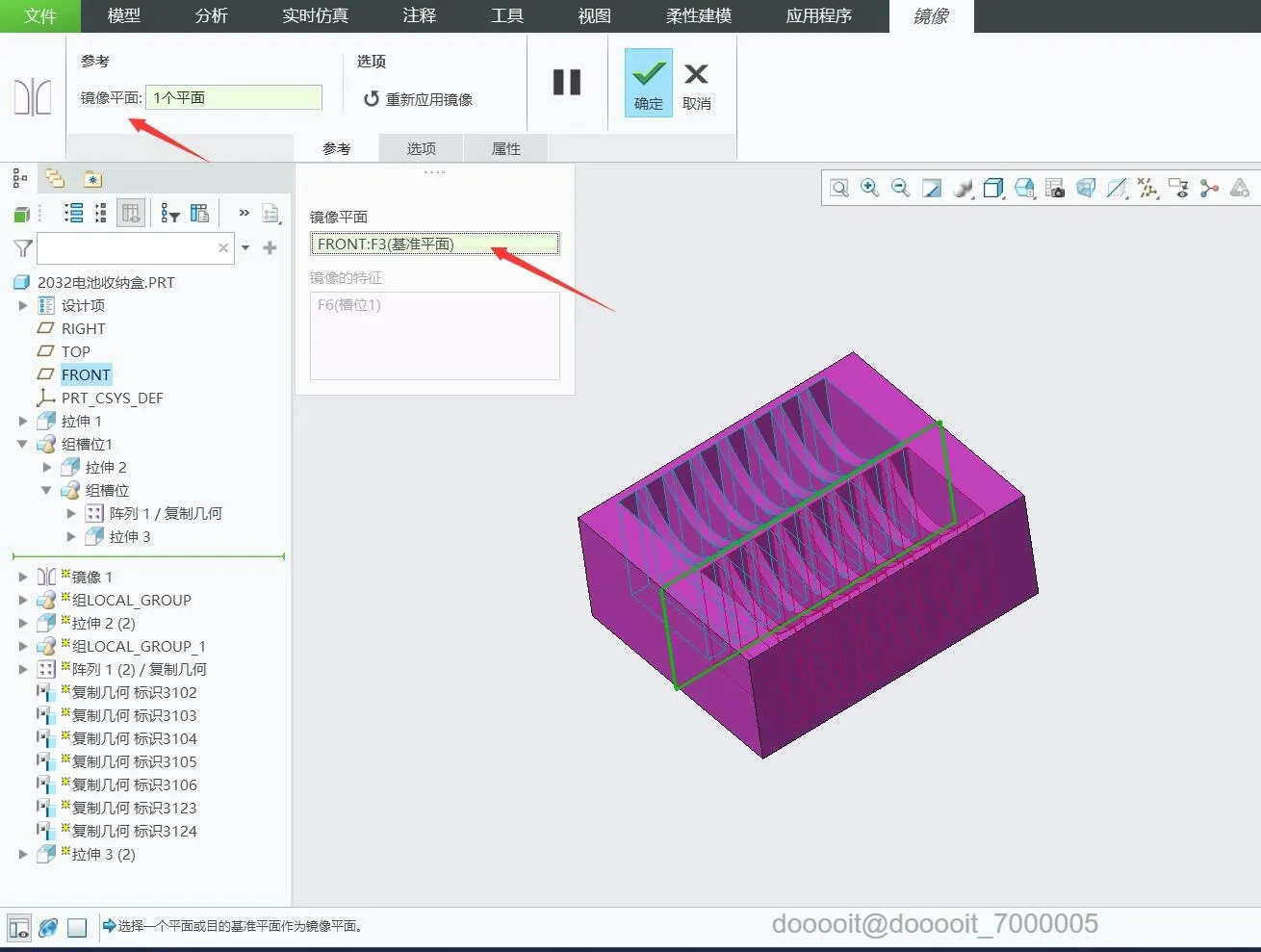Click the plus add-filter icon
This screenshot has height=952, width=1261.
pyautogui.click(x=270, y=248)
